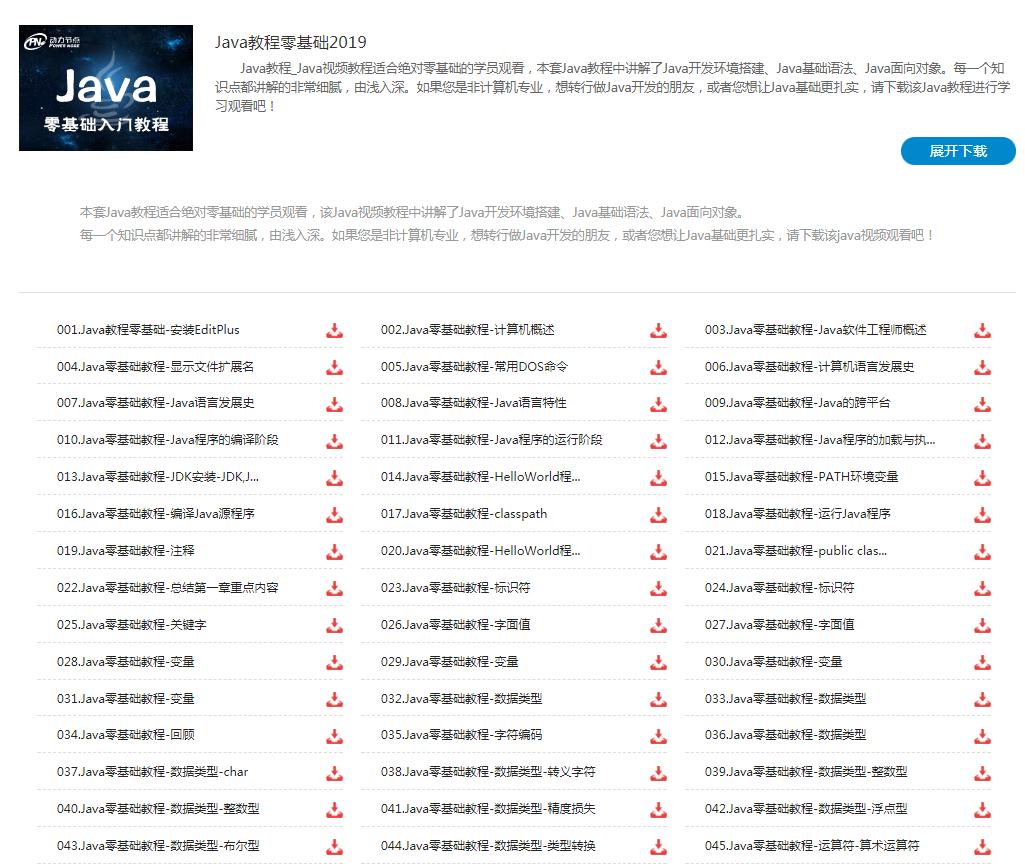Image resolution: width=1025 pixels, height=866 pixels.
Task: Open the Java教程零基础2019 title link
Action: click(290, 42)
